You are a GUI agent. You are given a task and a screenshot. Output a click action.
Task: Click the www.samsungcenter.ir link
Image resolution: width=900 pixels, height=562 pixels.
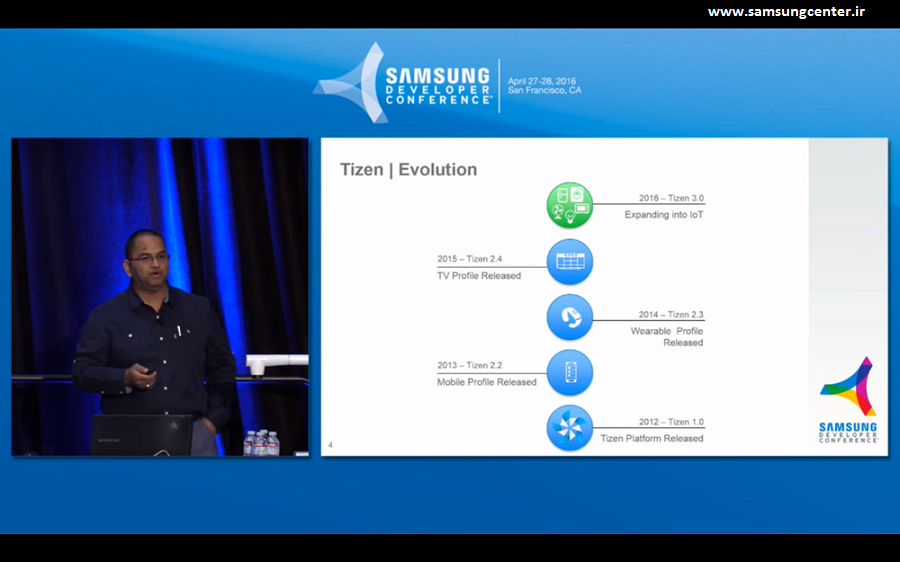click(x=786, y=11)
